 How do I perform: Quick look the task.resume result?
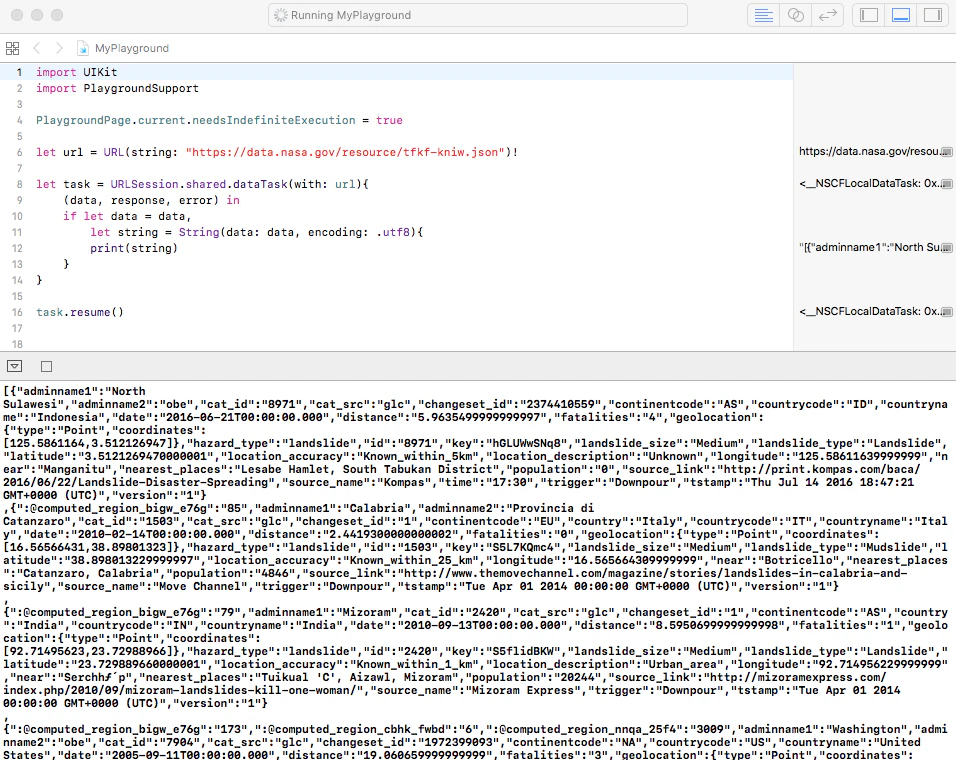point(946,311)
